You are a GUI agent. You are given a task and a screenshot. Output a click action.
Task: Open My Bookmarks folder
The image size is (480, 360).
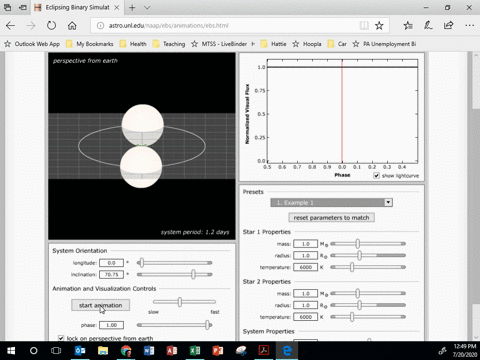tap(90, 44)
